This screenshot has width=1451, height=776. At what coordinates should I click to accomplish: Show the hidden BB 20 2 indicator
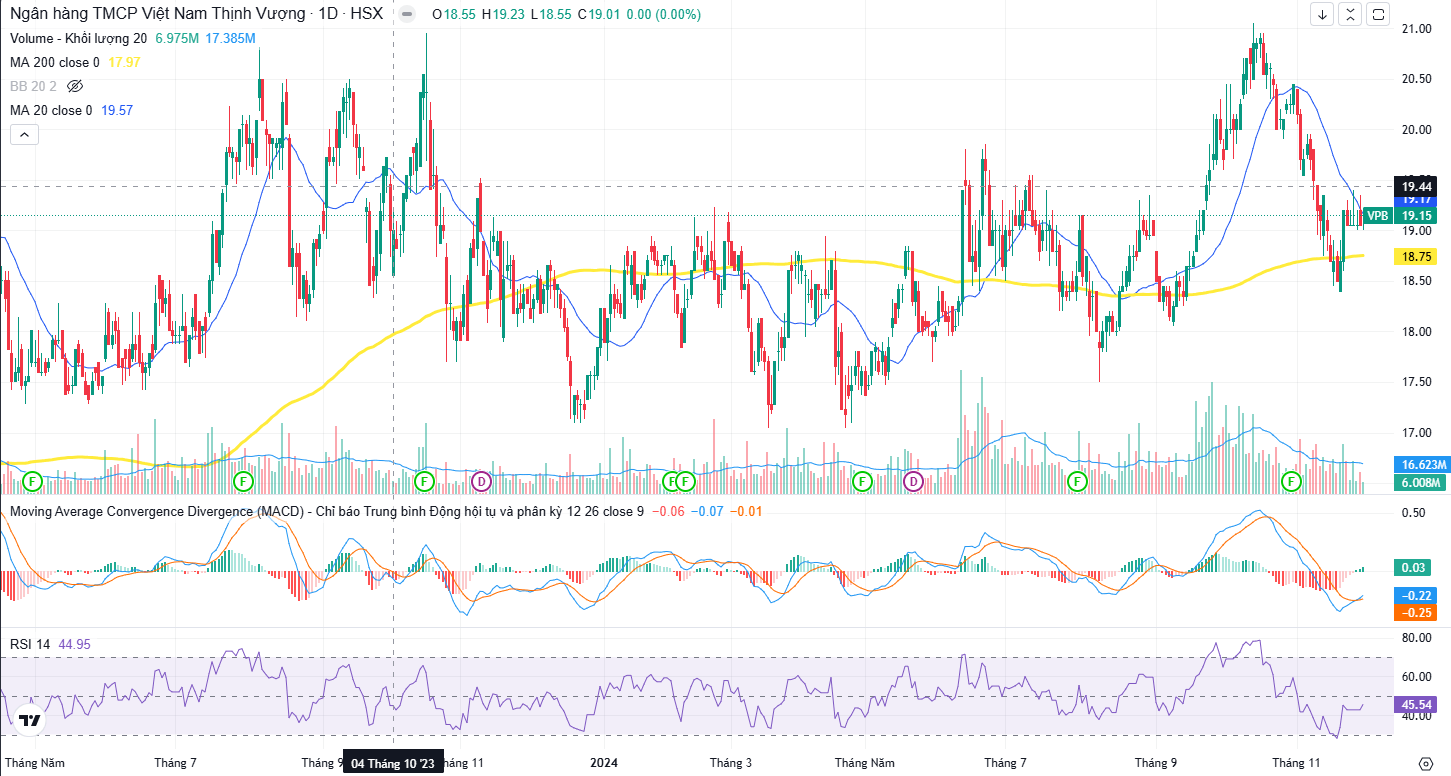[74, 86]
